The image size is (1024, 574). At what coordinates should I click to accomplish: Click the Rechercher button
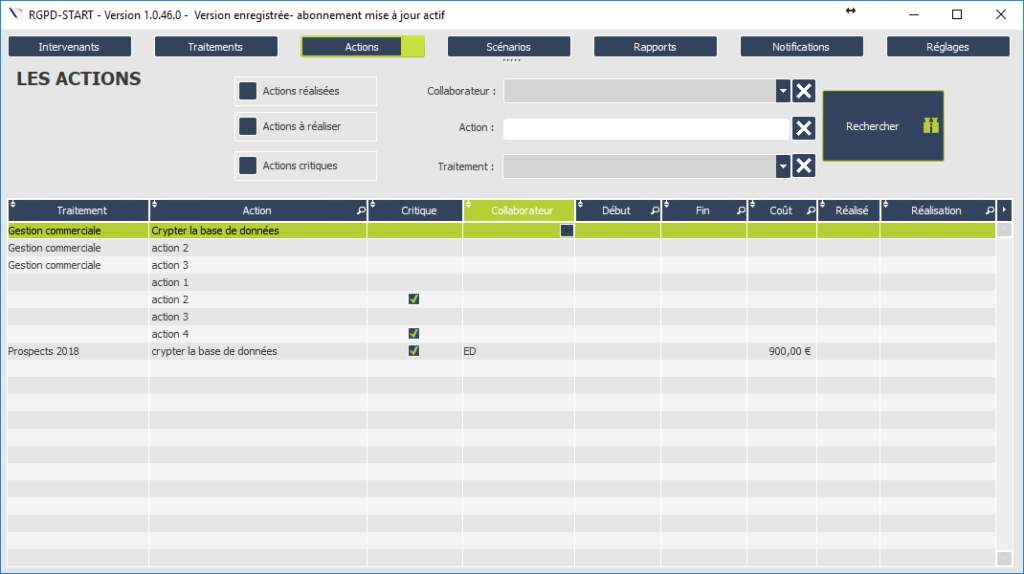tap(883, 126)
